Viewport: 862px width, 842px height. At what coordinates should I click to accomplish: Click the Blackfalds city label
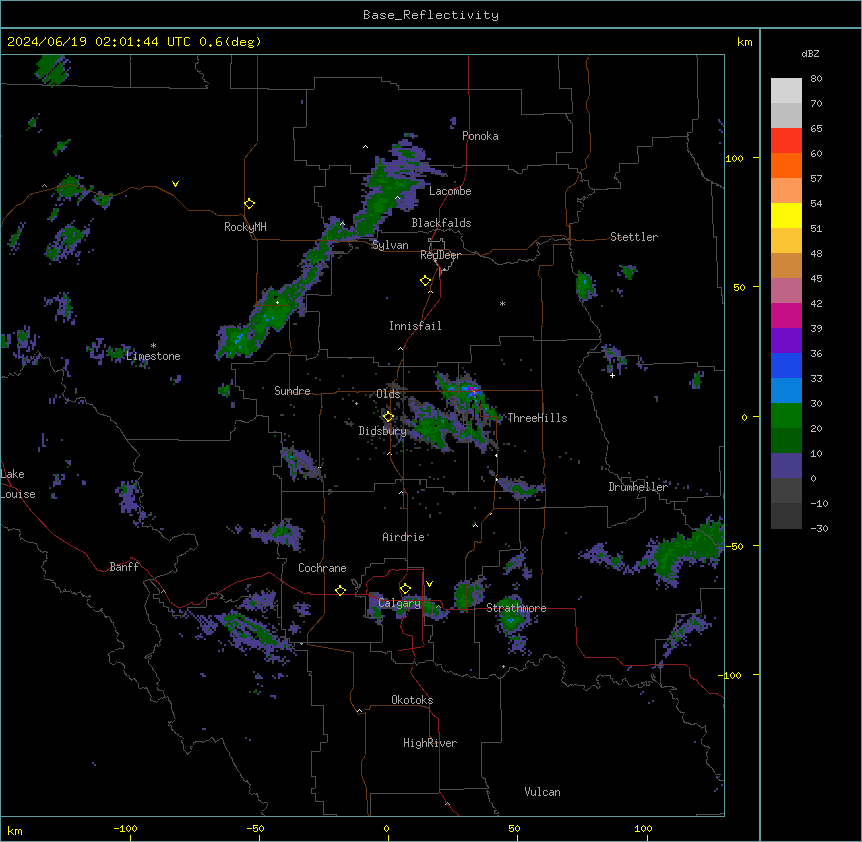(441, 223)
